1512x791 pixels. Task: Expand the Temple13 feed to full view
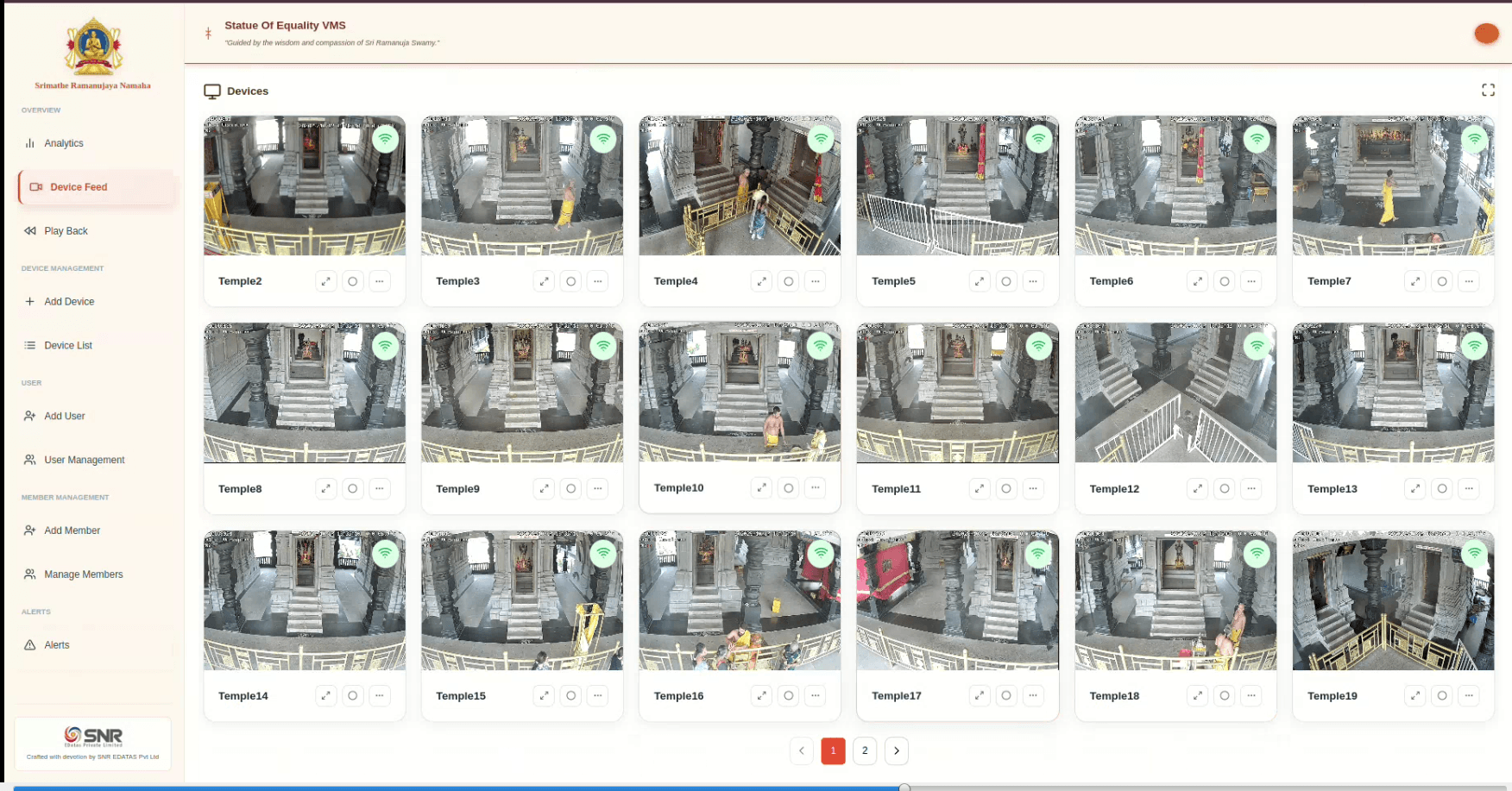coord(1414,489)
